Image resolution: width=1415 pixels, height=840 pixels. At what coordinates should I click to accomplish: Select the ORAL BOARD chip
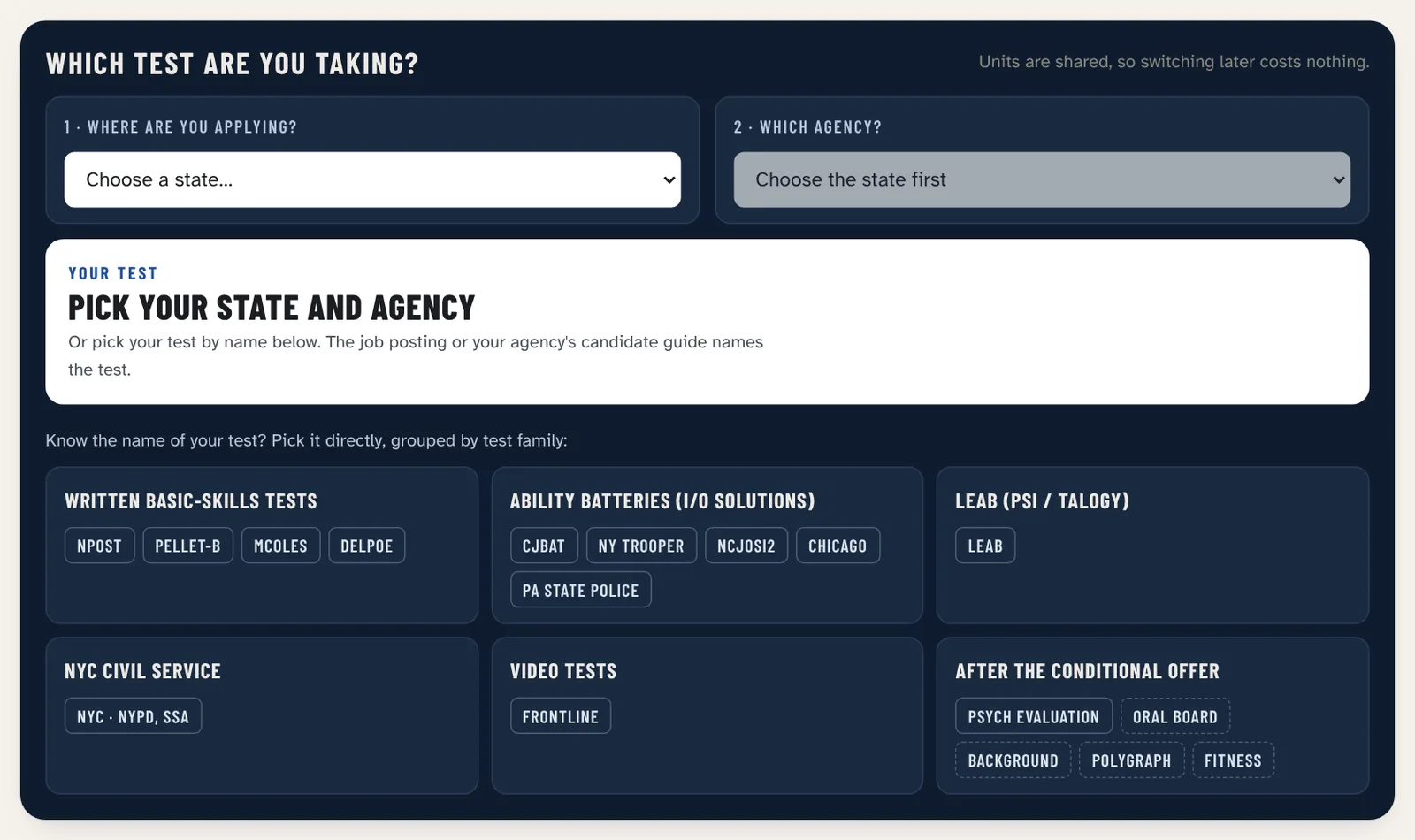click(x=1175, y=716)
